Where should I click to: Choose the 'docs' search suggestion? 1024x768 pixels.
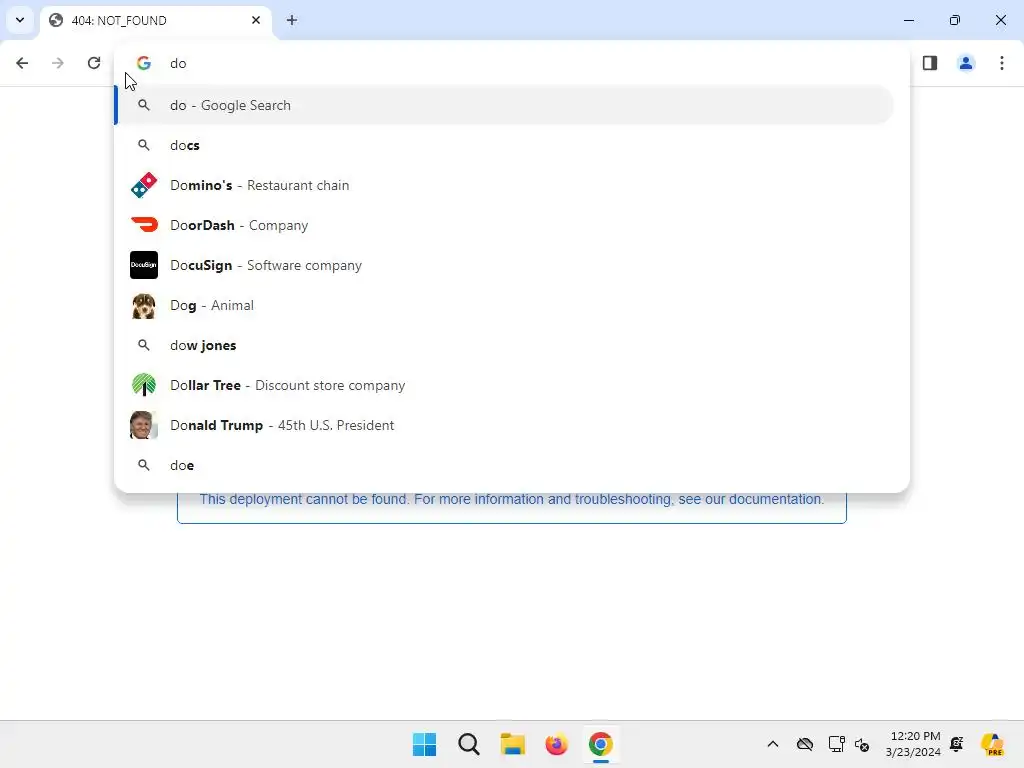(504, 145)
